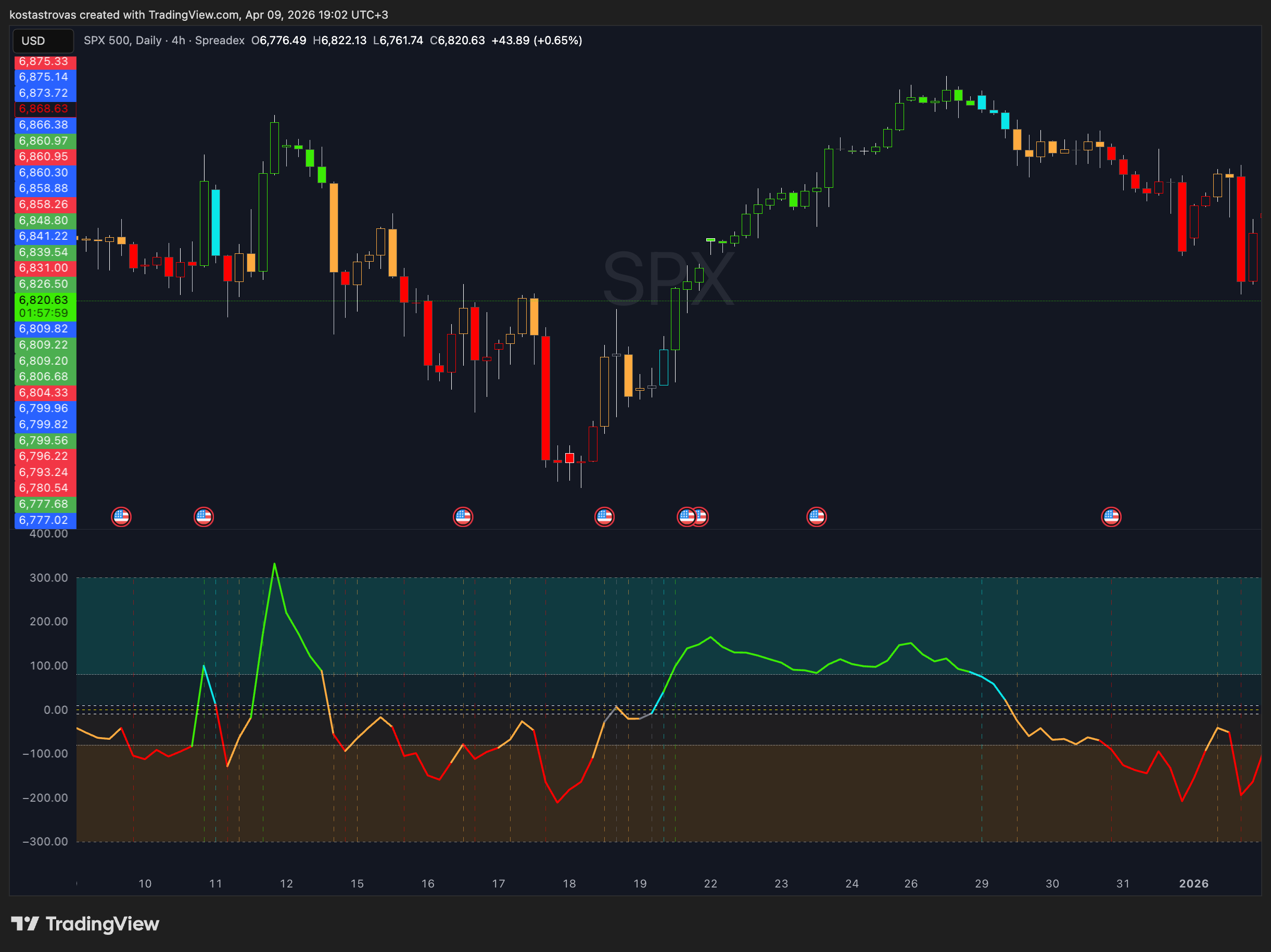Click the green price label 6,848.80
Viewport: 1271px width, 952px height.
tap(45, 221)
